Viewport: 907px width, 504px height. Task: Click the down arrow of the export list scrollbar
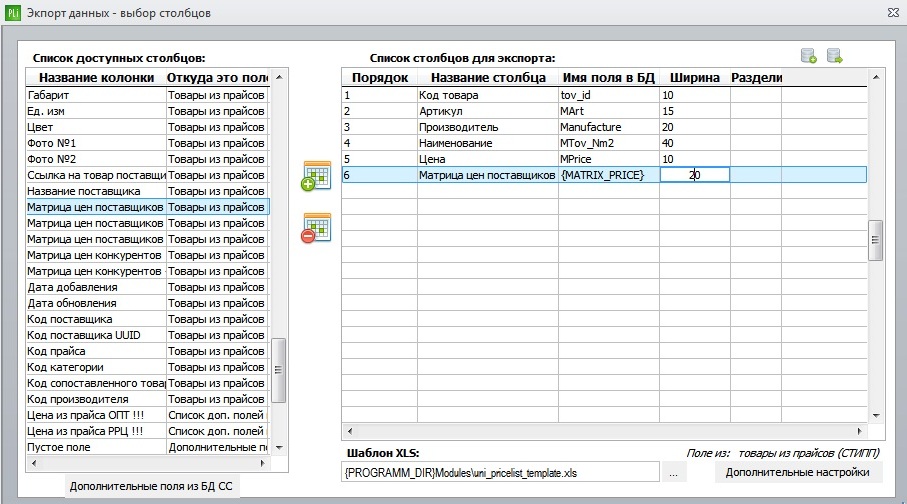[876, 415]
